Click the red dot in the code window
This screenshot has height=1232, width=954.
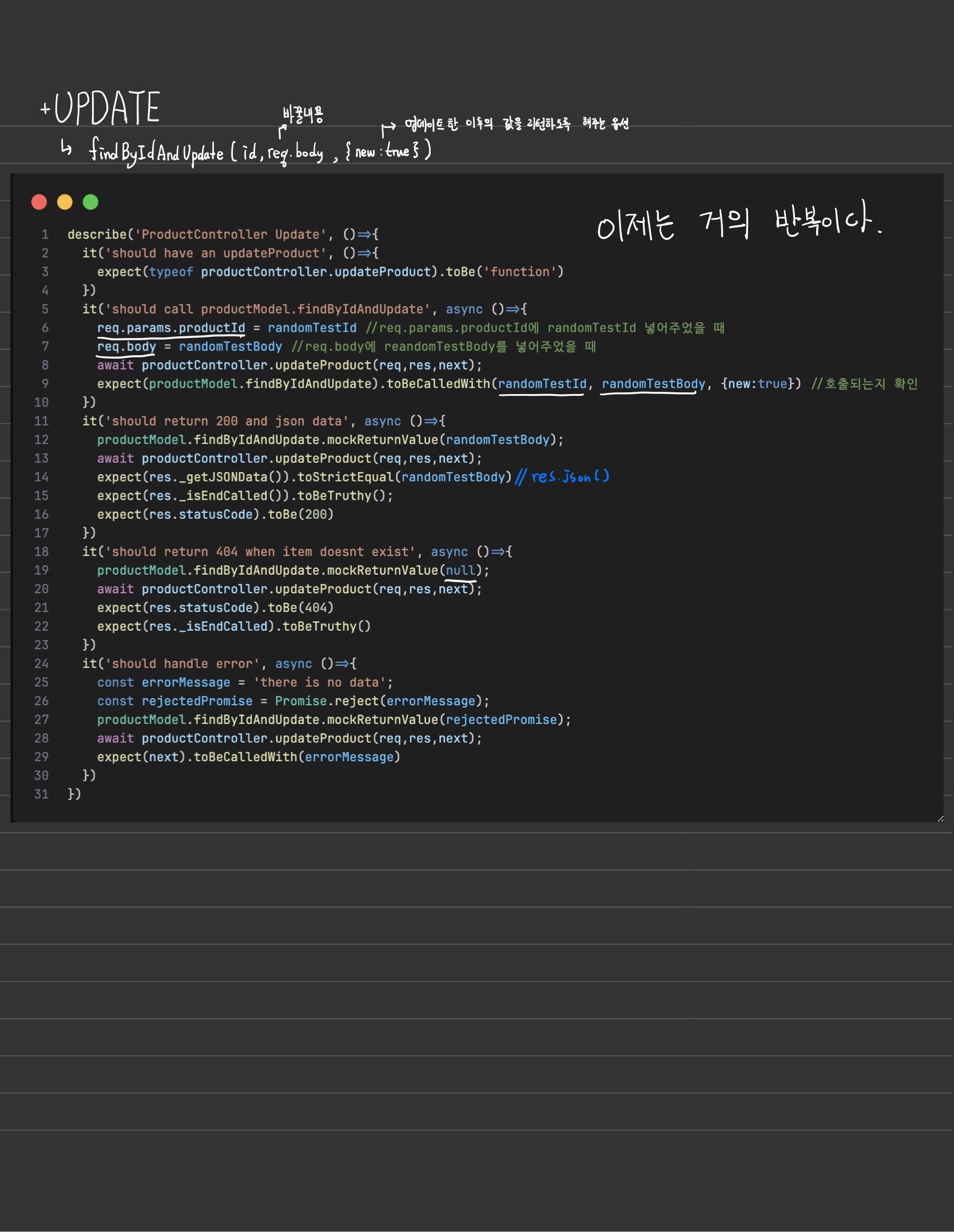pyautogui.click(x=39, y=202)
